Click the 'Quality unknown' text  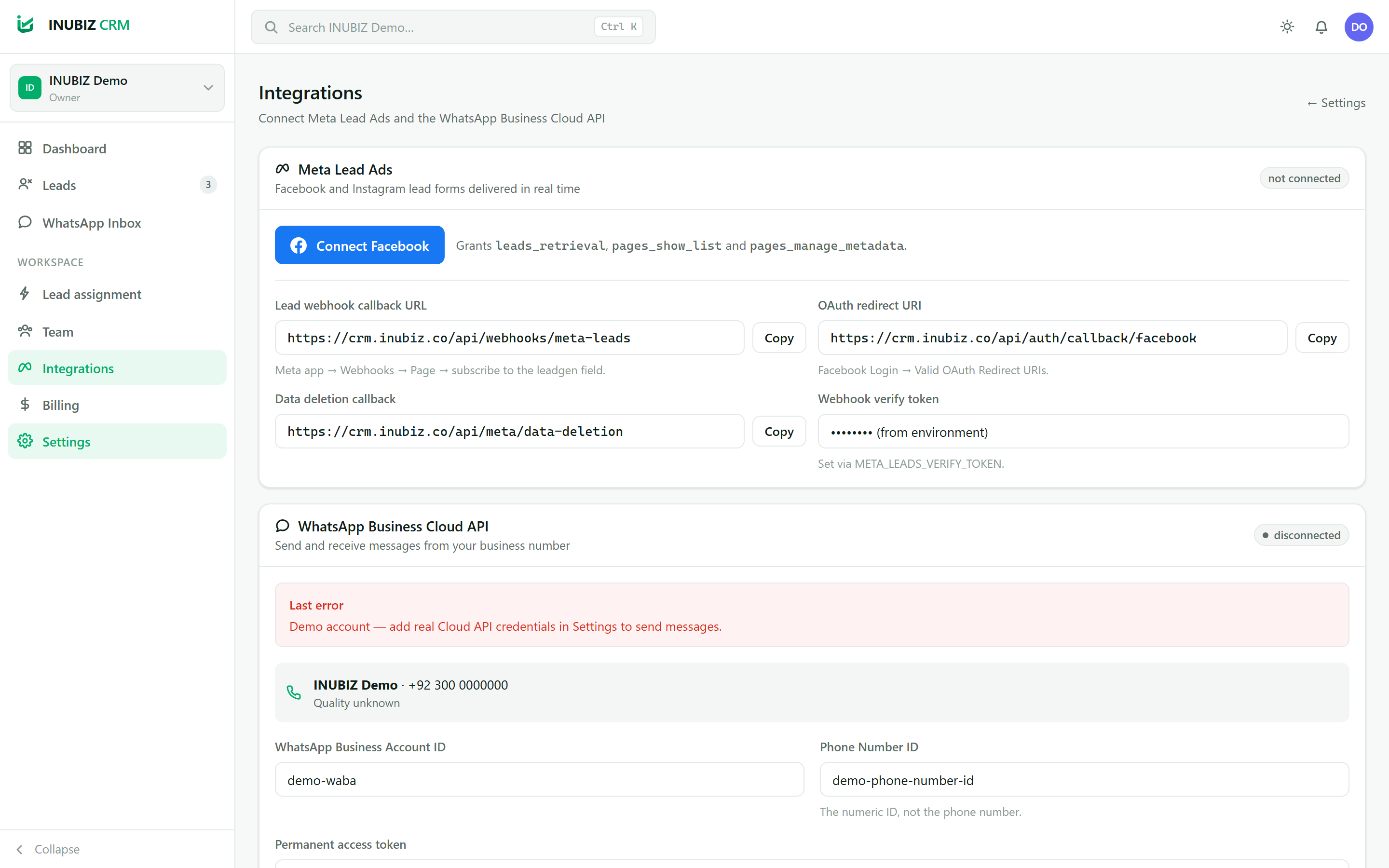pyautogui.click(x=356, y=703)
